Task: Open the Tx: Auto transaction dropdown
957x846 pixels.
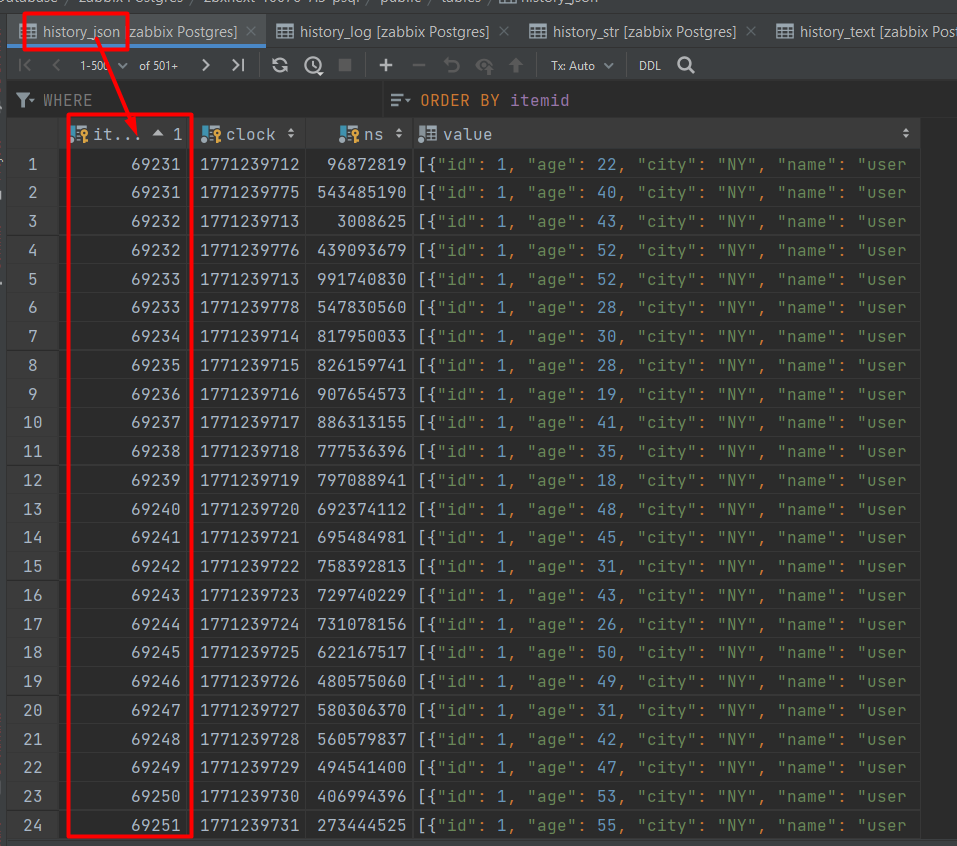Action: [578, 66]
